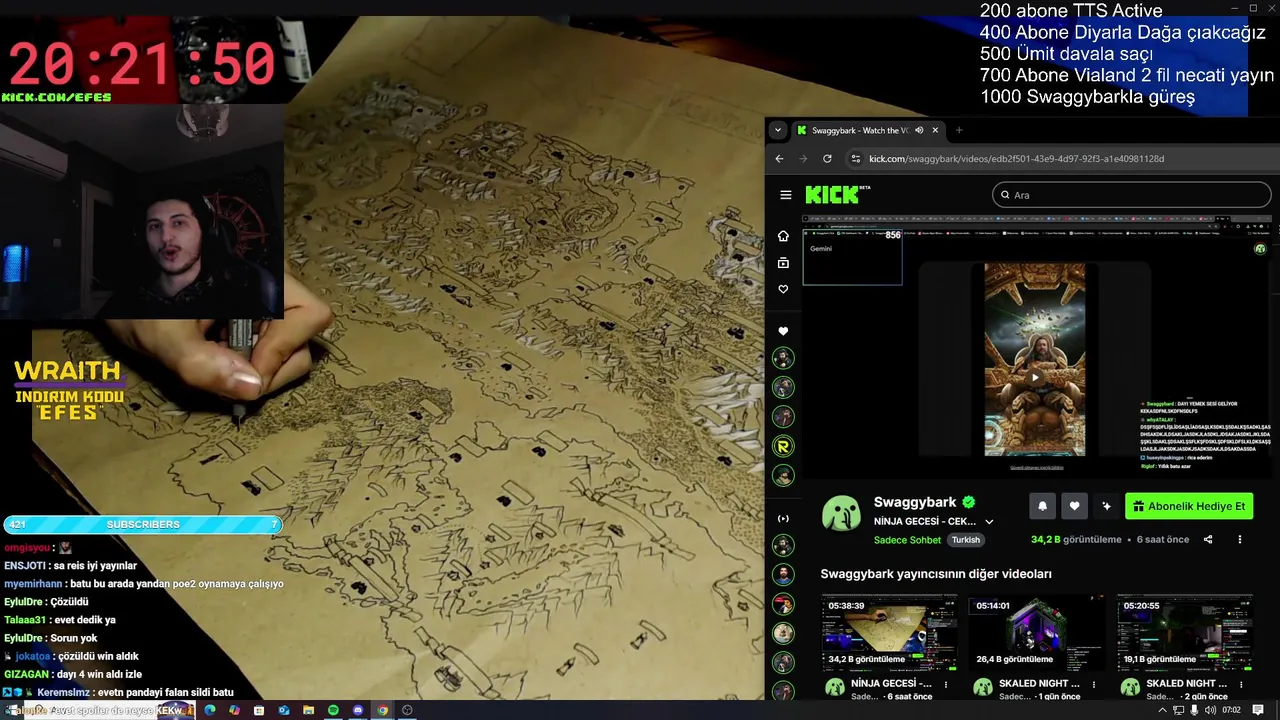Play the Swaggybark video
Viewport: 1280px width, 720px height.
[1035, 377]
